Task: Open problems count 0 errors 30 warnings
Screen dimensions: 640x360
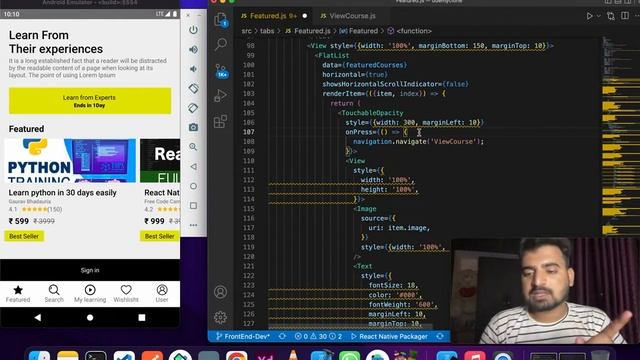Action: click(x=318, y=337)
